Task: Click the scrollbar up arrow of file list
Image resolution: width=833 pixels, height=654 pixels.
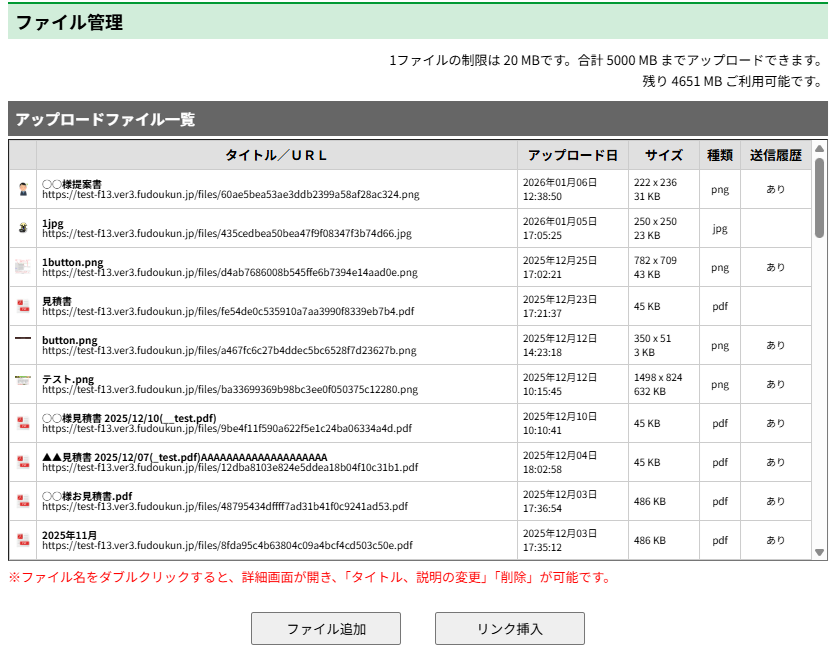Action: point(820,149)
